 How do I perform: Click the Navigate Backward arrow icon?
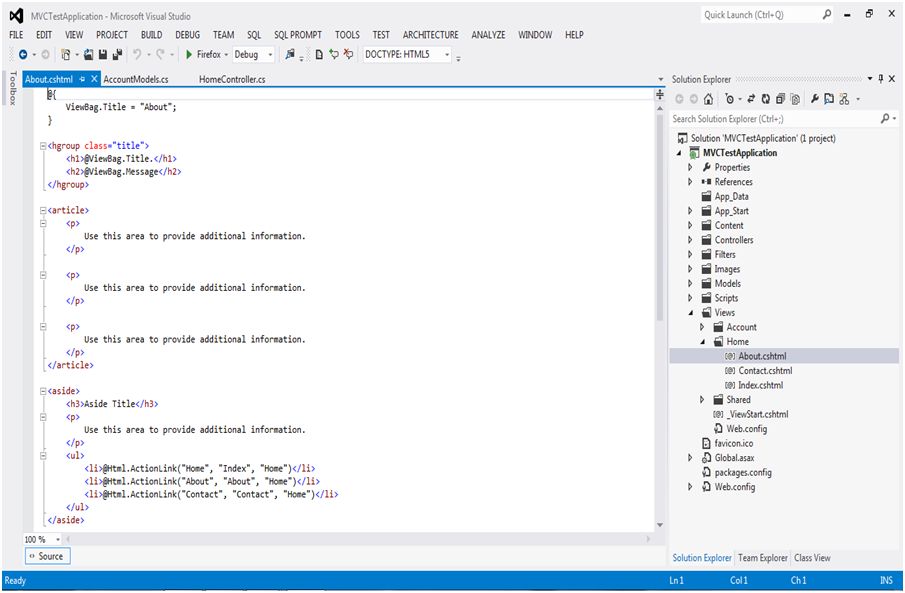22,55
